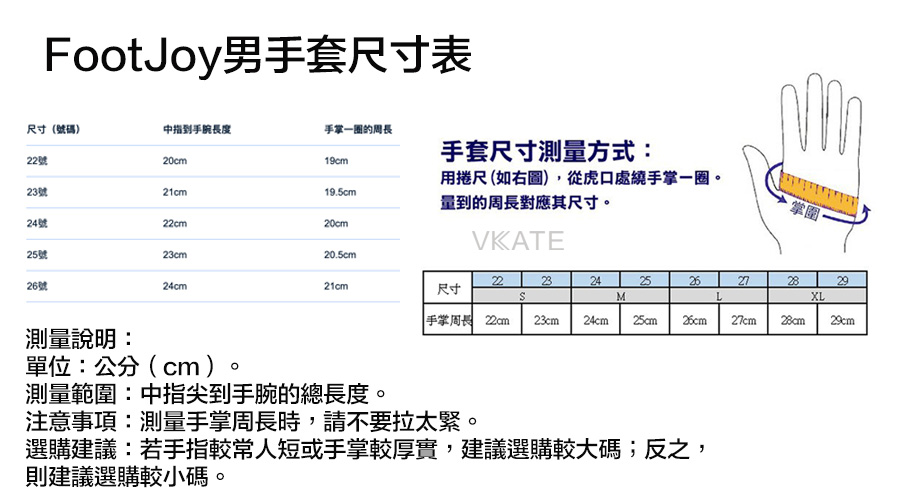This screenshot has height=500, width=900.
Task: Click the blue size "25" cell in the grid
Action: tap(645, 281)
